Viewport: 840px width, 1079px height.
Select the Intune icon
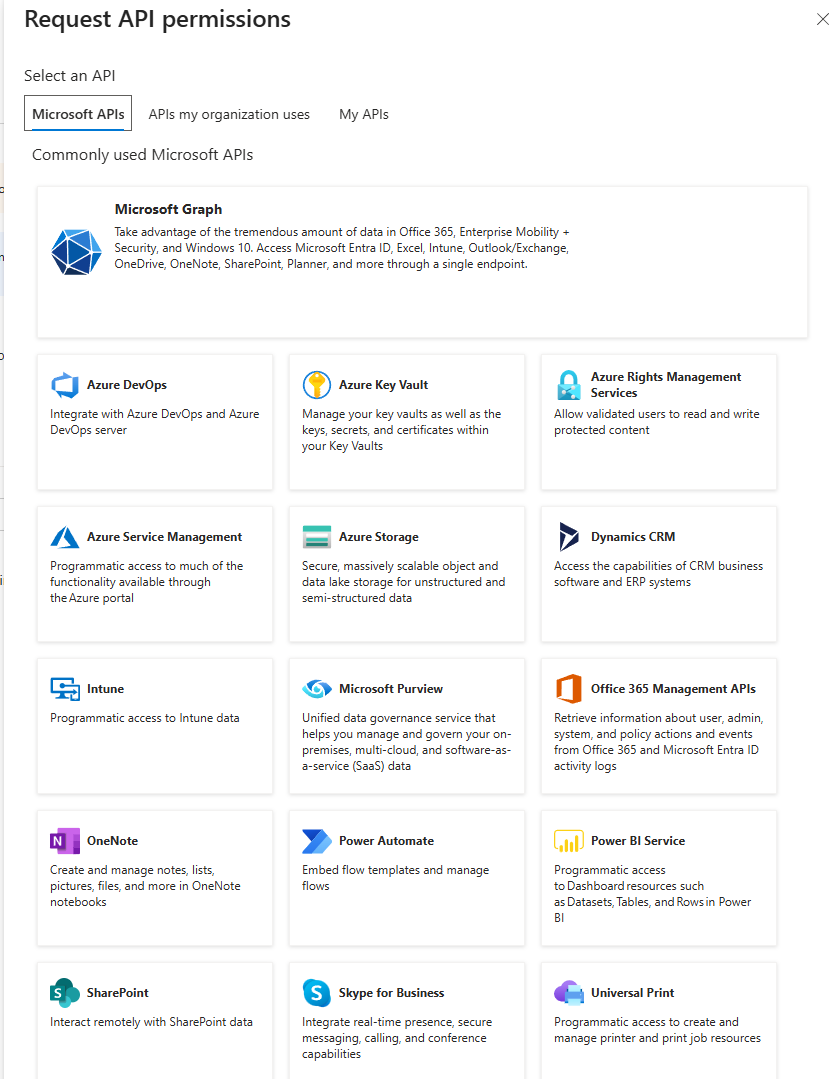65,689
